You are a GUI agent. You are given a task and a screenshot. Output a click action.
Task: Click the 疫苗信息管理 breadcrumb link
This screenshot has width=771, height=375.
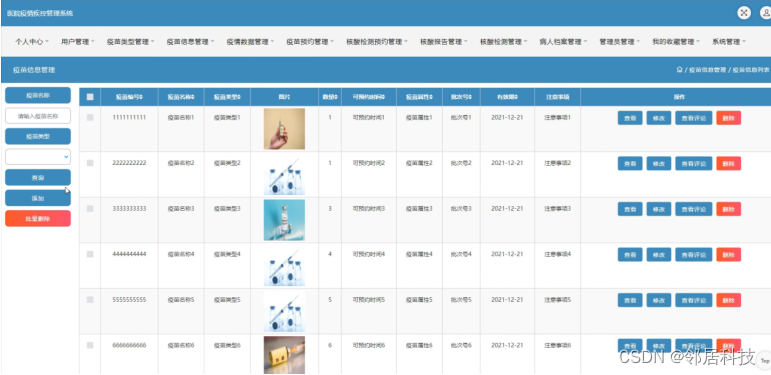point(707,70)
